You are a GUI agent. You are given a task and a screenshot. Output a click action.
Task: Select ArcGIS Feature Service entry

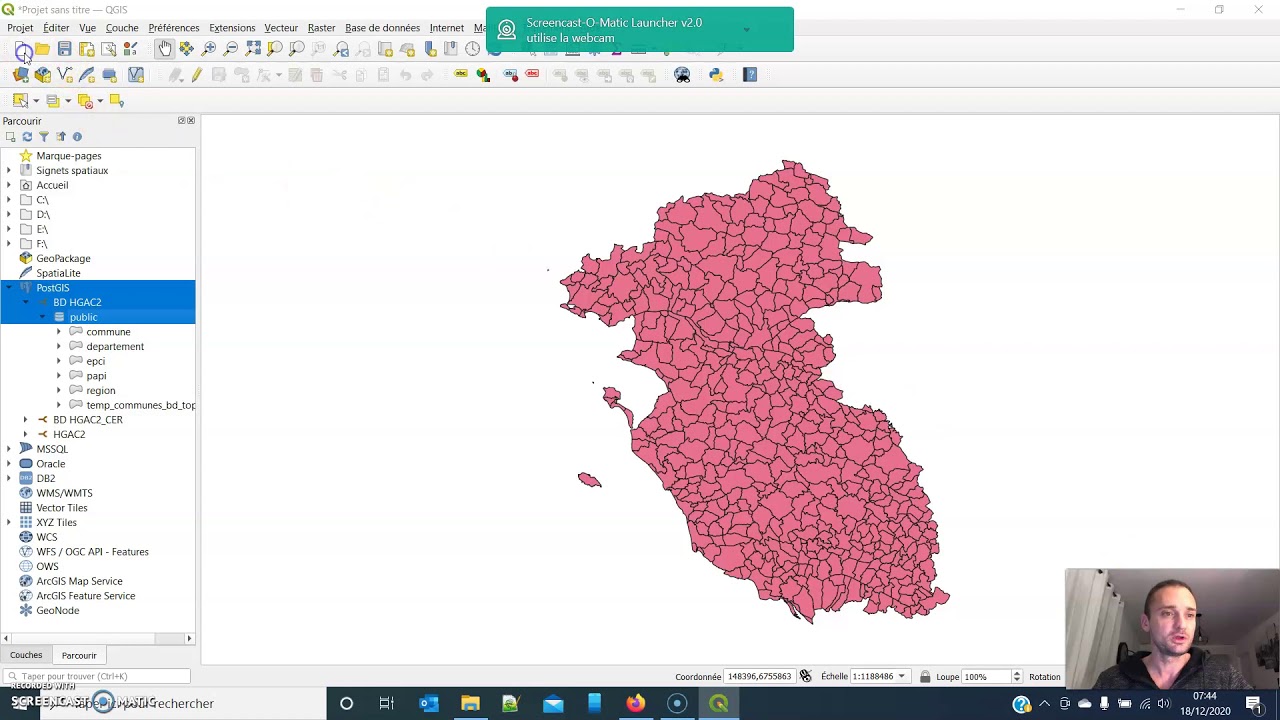(85, 596)
